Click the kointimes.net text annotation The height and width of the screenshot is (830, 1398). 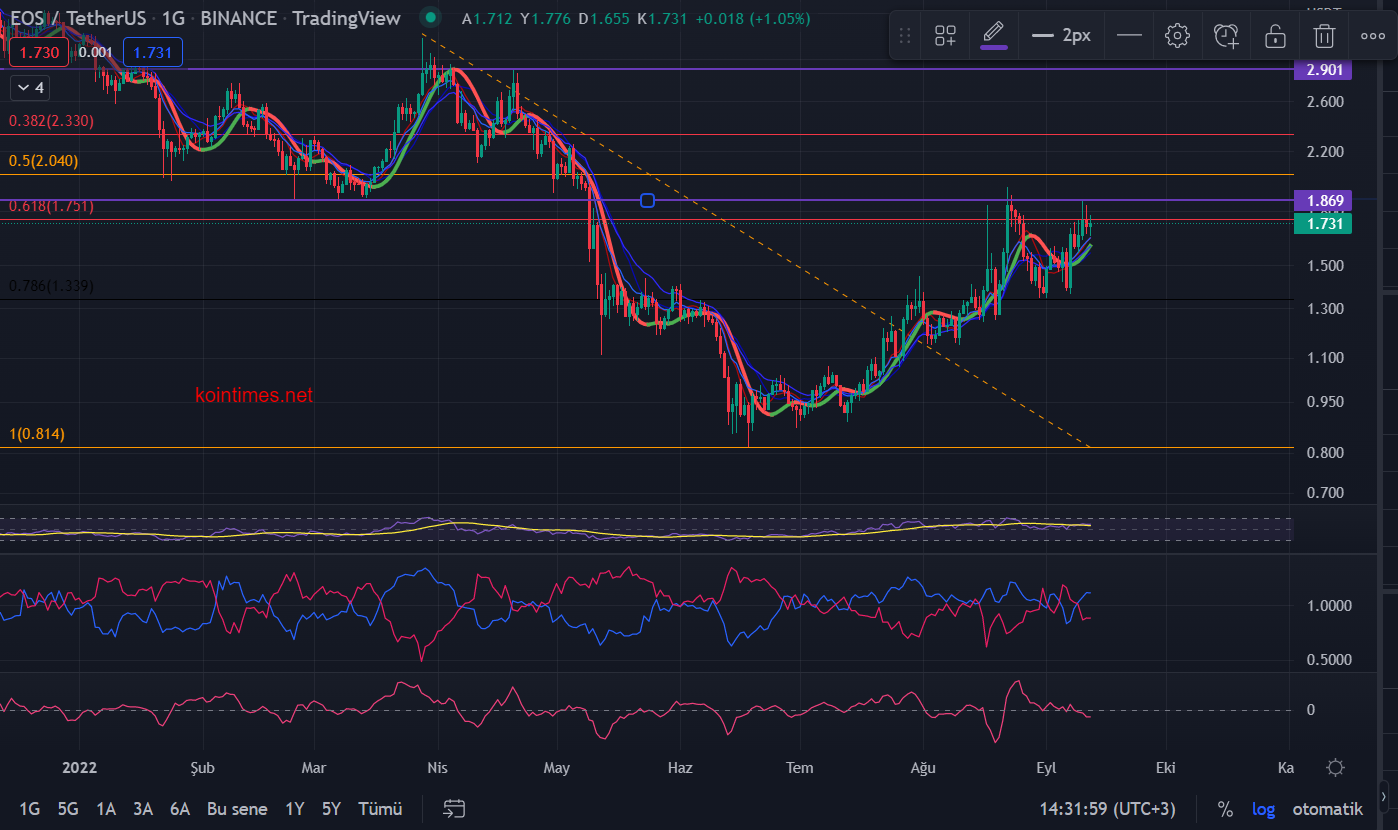253,395
